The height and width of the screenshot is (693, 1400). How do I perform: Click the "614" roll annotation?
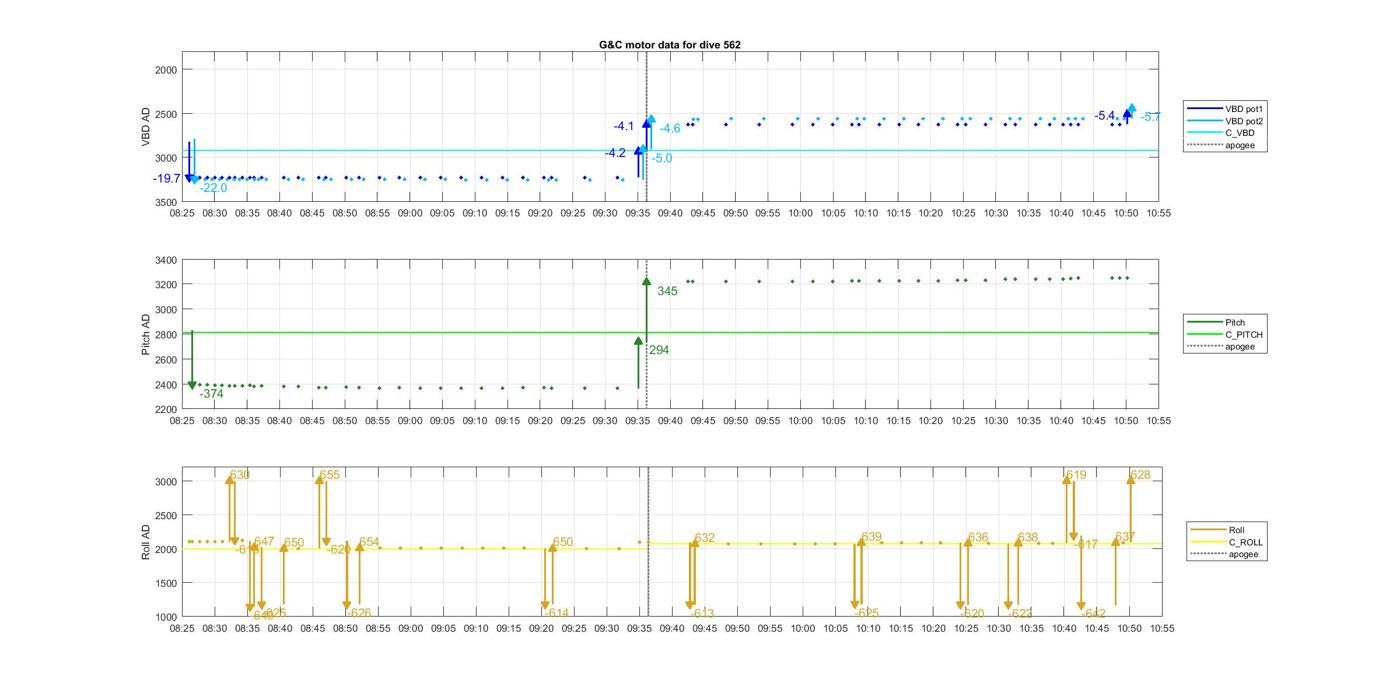(558, 614)
